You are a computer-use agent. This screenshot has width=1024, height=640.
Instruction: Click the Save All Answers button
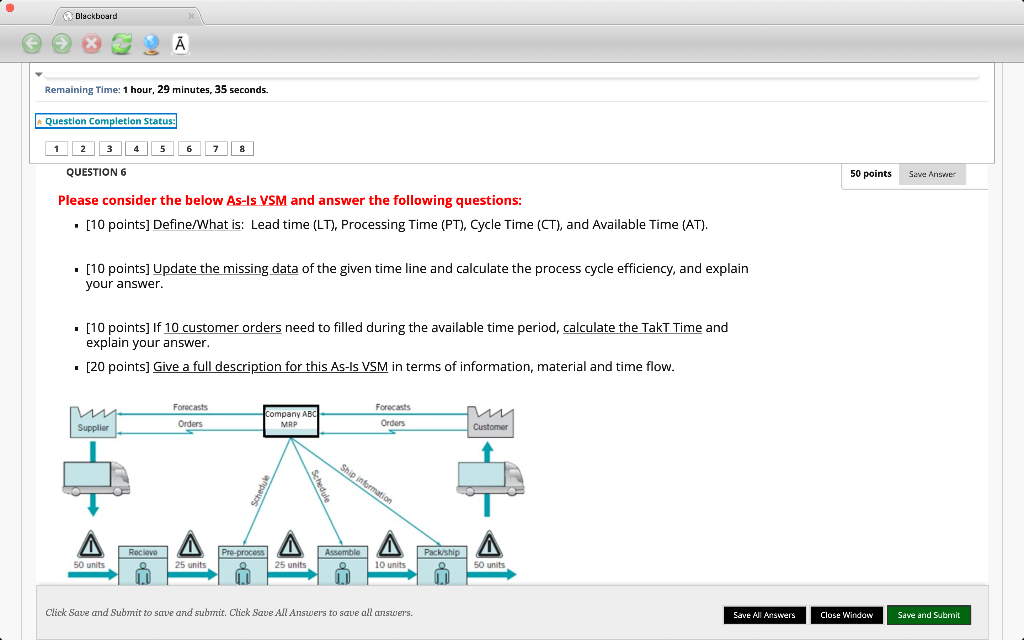[x=764, y=615]
